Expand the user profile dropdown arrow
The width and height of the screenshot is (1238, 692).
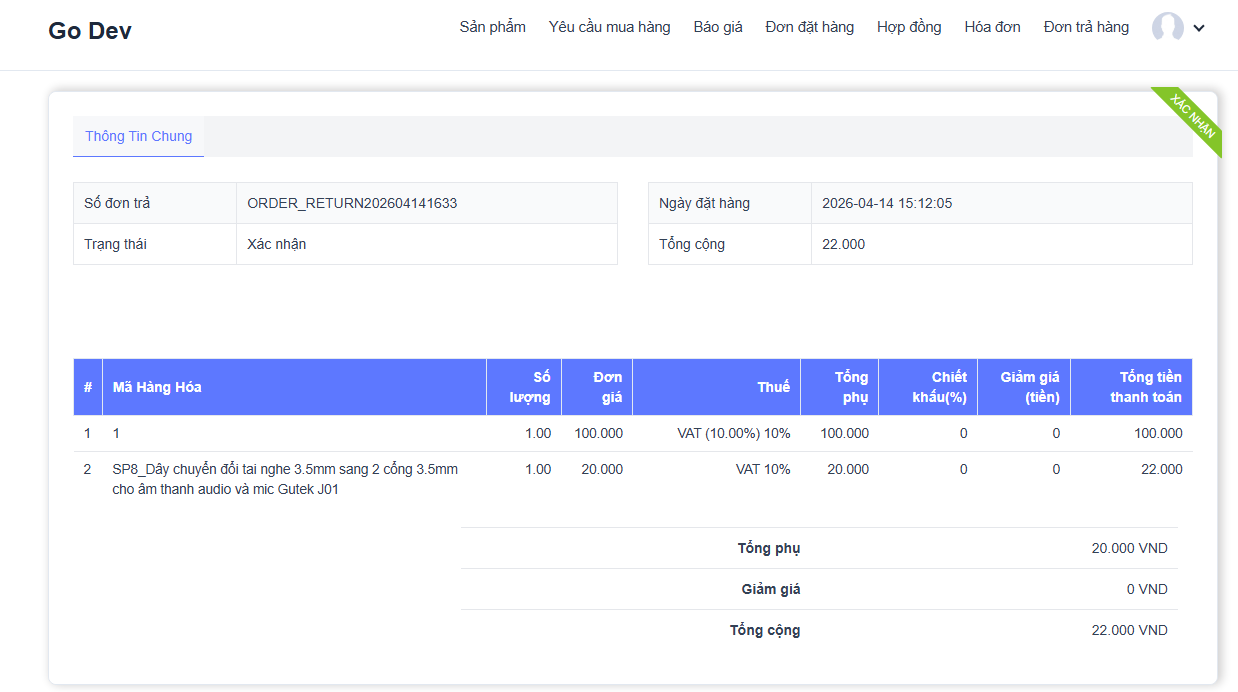pyautogui.click(x=1199, y=28)
